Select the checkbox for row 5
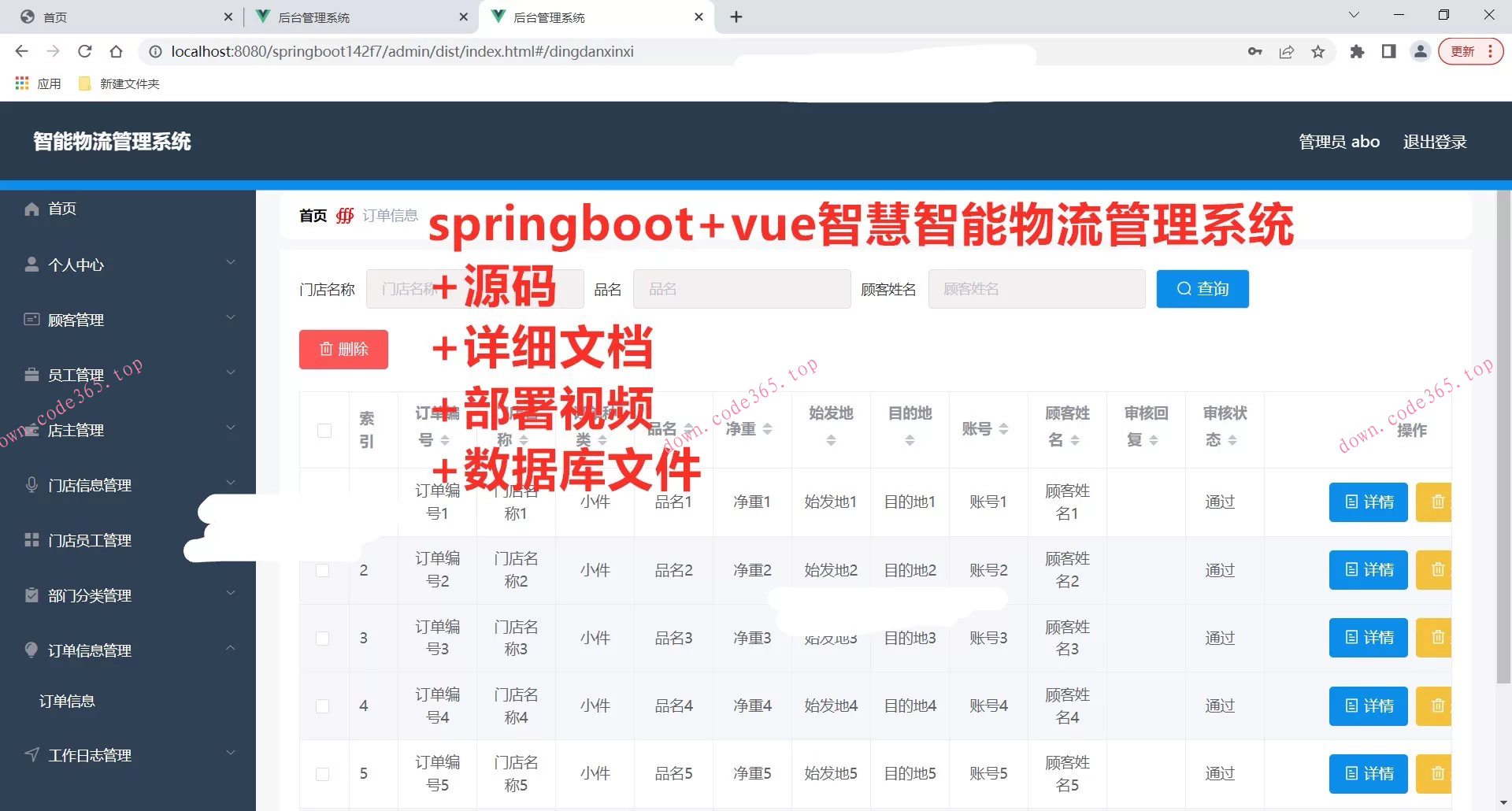Screen dimensions: 1512x811 (x=323, y=774)
